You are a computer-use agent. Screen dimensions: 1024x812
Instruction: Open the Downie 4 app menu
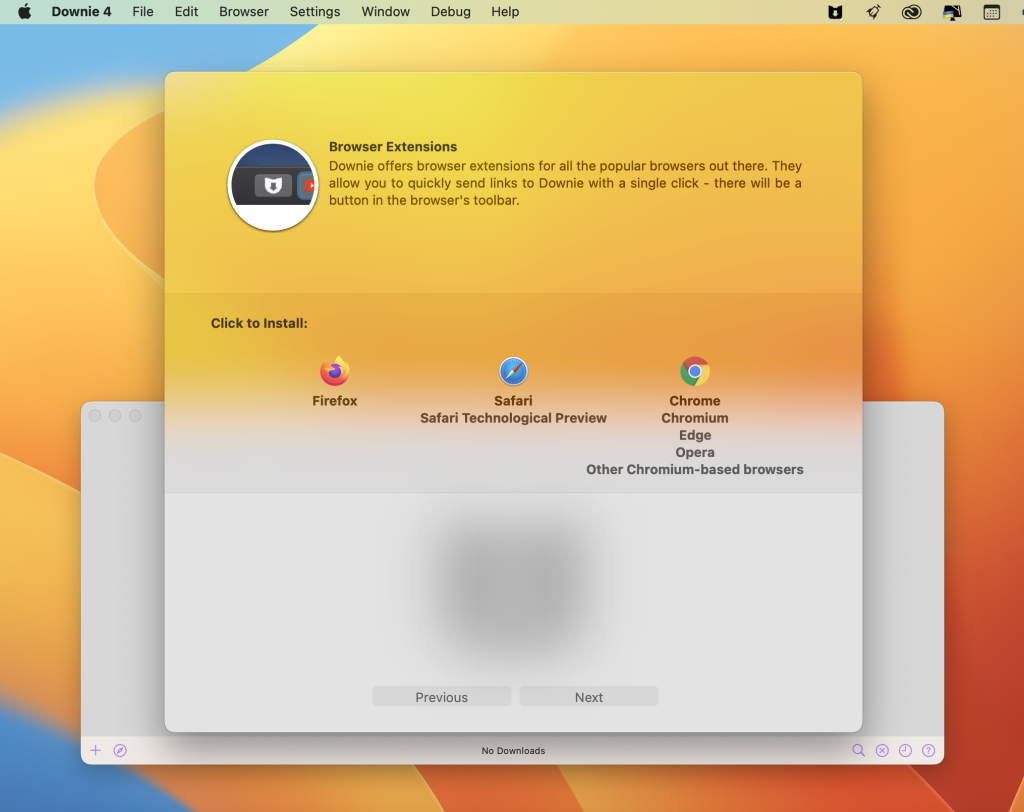[x=81, y=12]
